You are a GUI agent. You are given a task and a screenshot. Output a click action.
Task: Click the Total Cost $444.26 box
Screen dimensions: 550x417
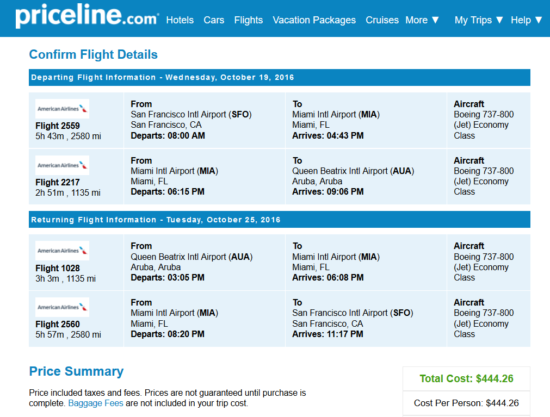click(x=466, y=378)
